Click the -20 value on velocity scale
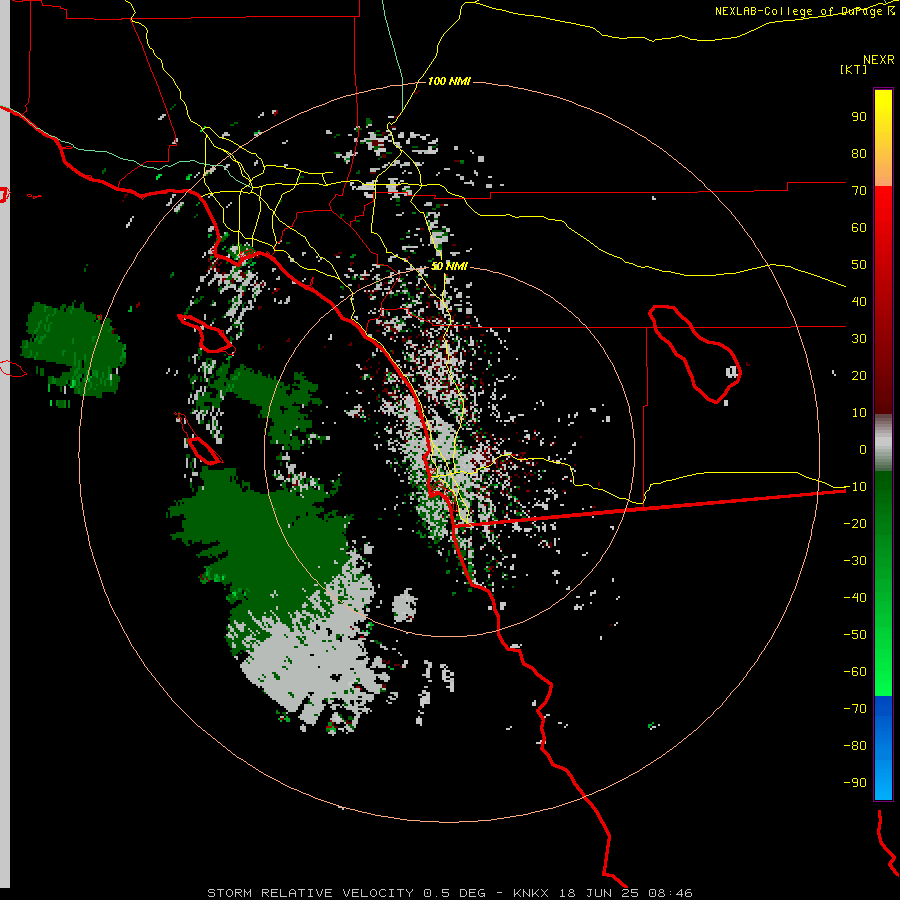This screenshot has height=900, width=900. pos(855,523)
